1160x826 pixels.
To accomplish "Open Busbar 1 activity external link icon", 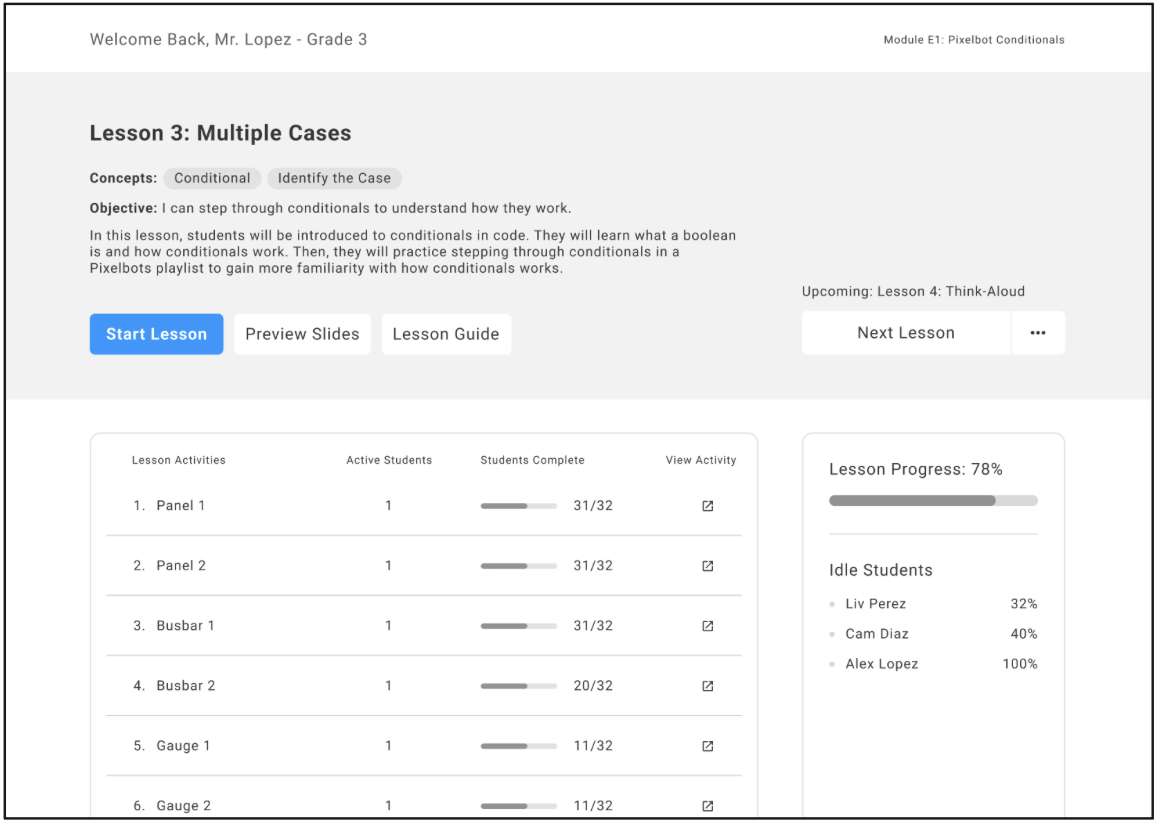I will 707,626.
